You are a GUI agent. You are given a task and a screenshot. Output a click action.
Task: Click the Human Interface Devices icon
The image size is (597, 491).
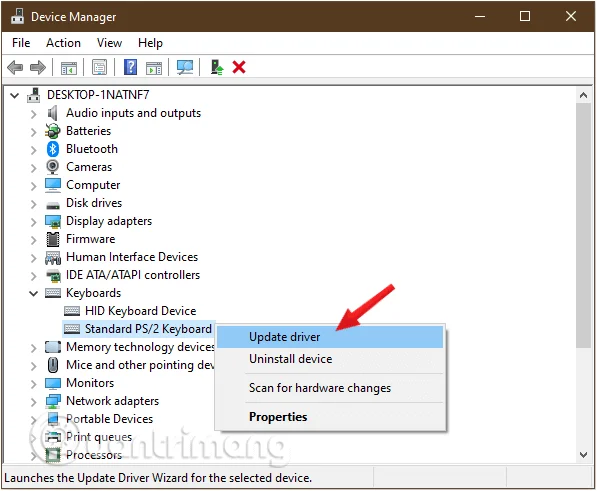(53, 258)
